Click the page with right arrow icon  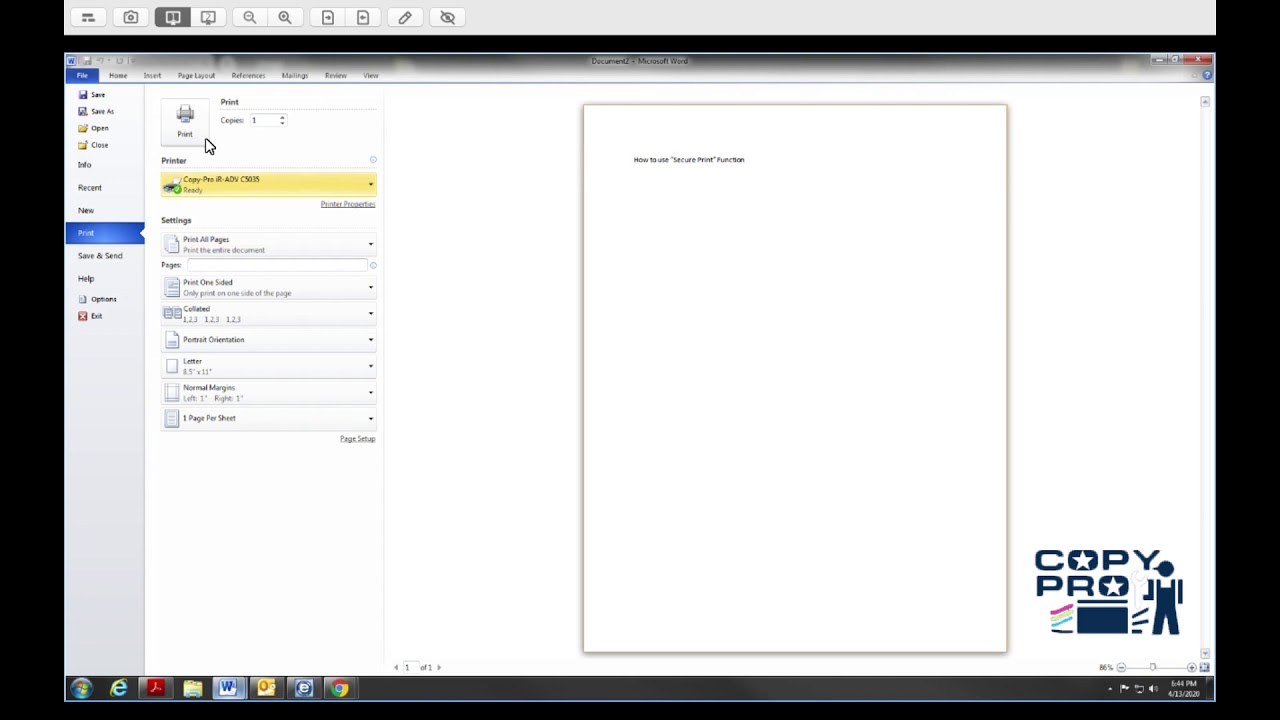tap(328, 17)
